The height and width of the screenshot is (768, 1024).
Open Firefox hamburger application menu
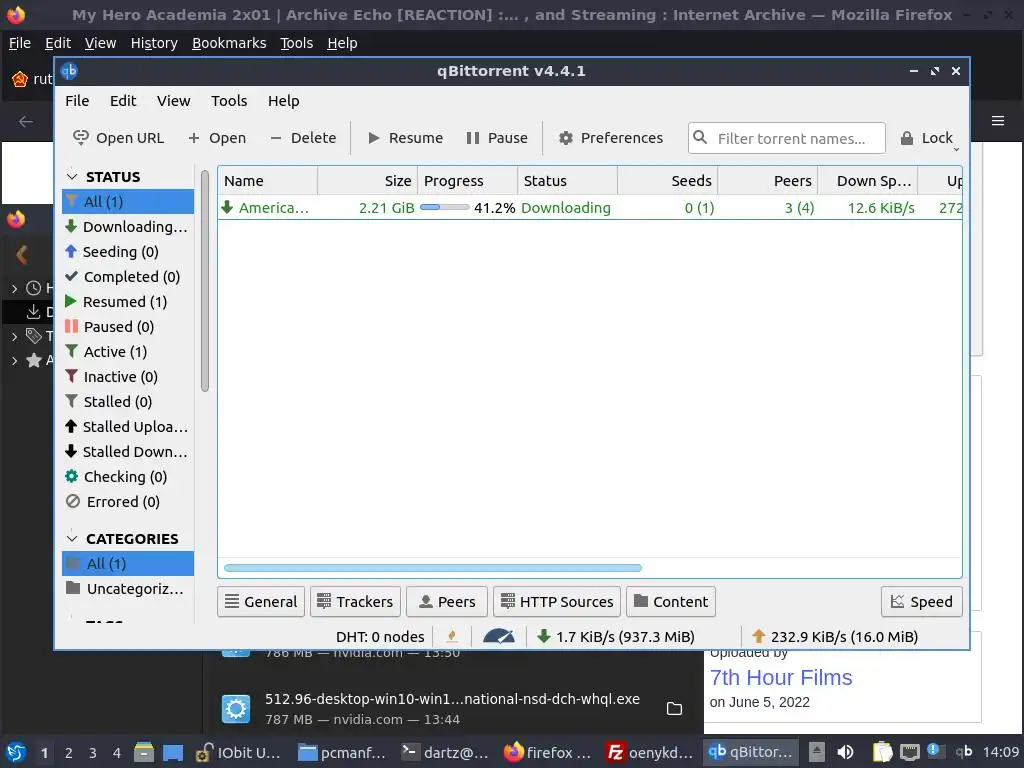pos(998,121)
